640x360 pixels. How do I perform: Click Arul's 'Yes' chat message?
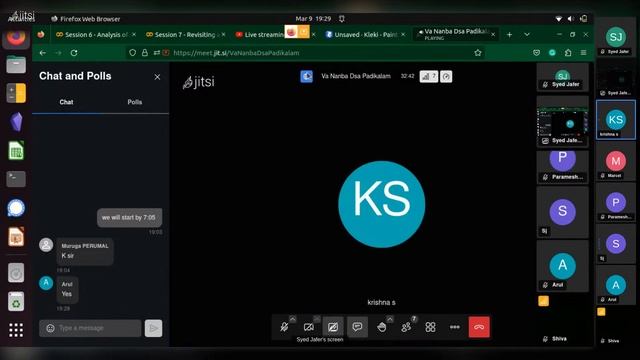point(67,289)
